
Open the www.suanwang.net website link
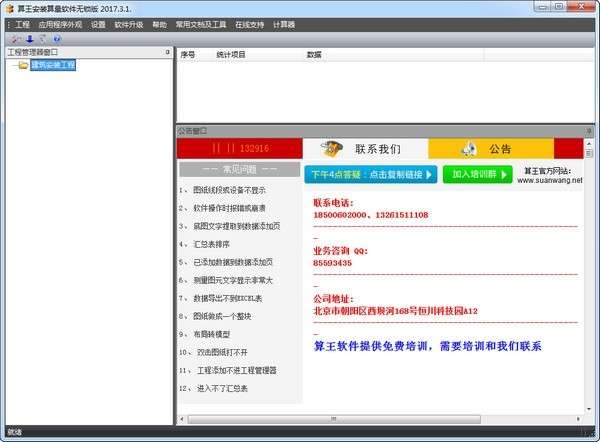coord(550,180)
